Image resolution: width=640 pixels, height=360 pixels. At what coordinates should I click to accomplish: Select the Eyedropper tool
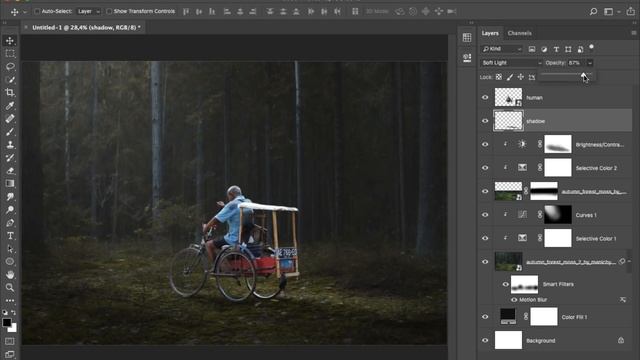coord(10,106)
